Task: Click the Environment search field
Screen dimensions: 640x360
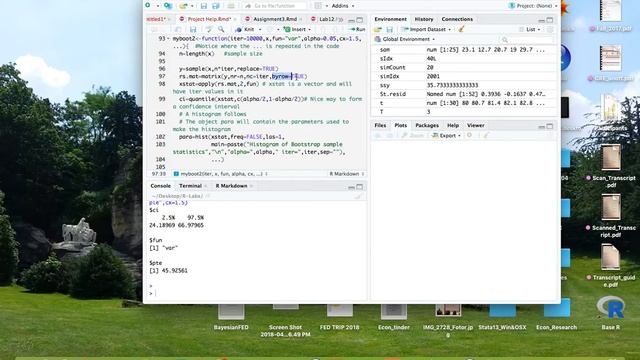Action: (x=527, y=39)
